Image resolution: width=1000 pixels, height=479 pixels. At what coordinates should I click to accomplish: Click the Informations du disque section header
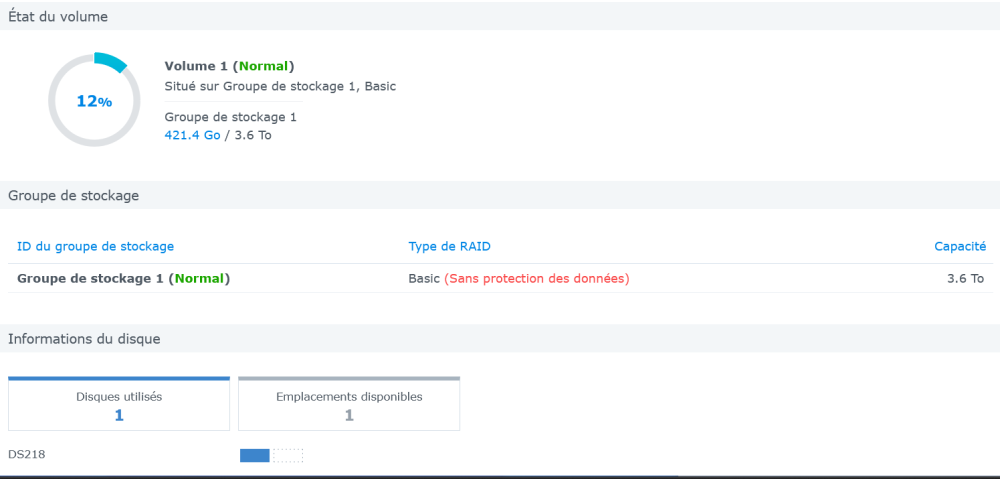84,339
